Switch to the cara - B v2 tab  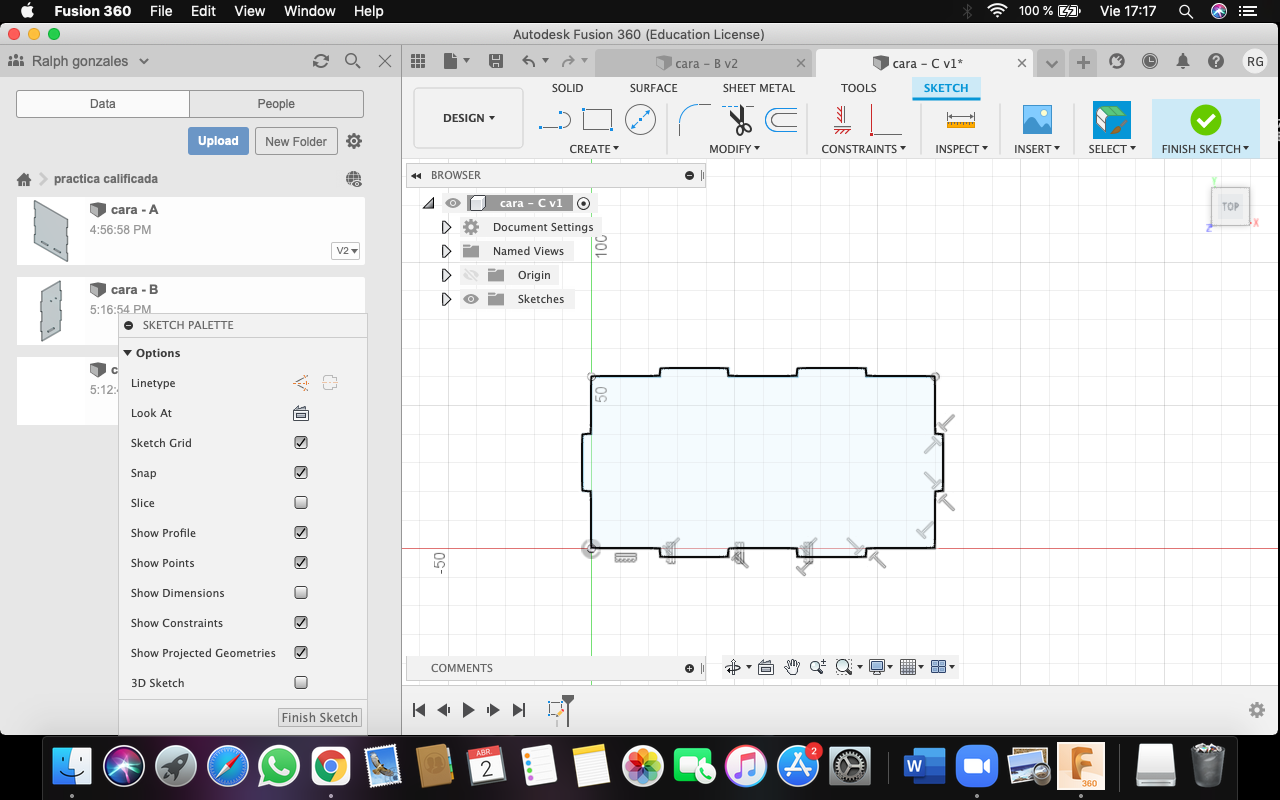pyautogui.click(x=705, y=63)
